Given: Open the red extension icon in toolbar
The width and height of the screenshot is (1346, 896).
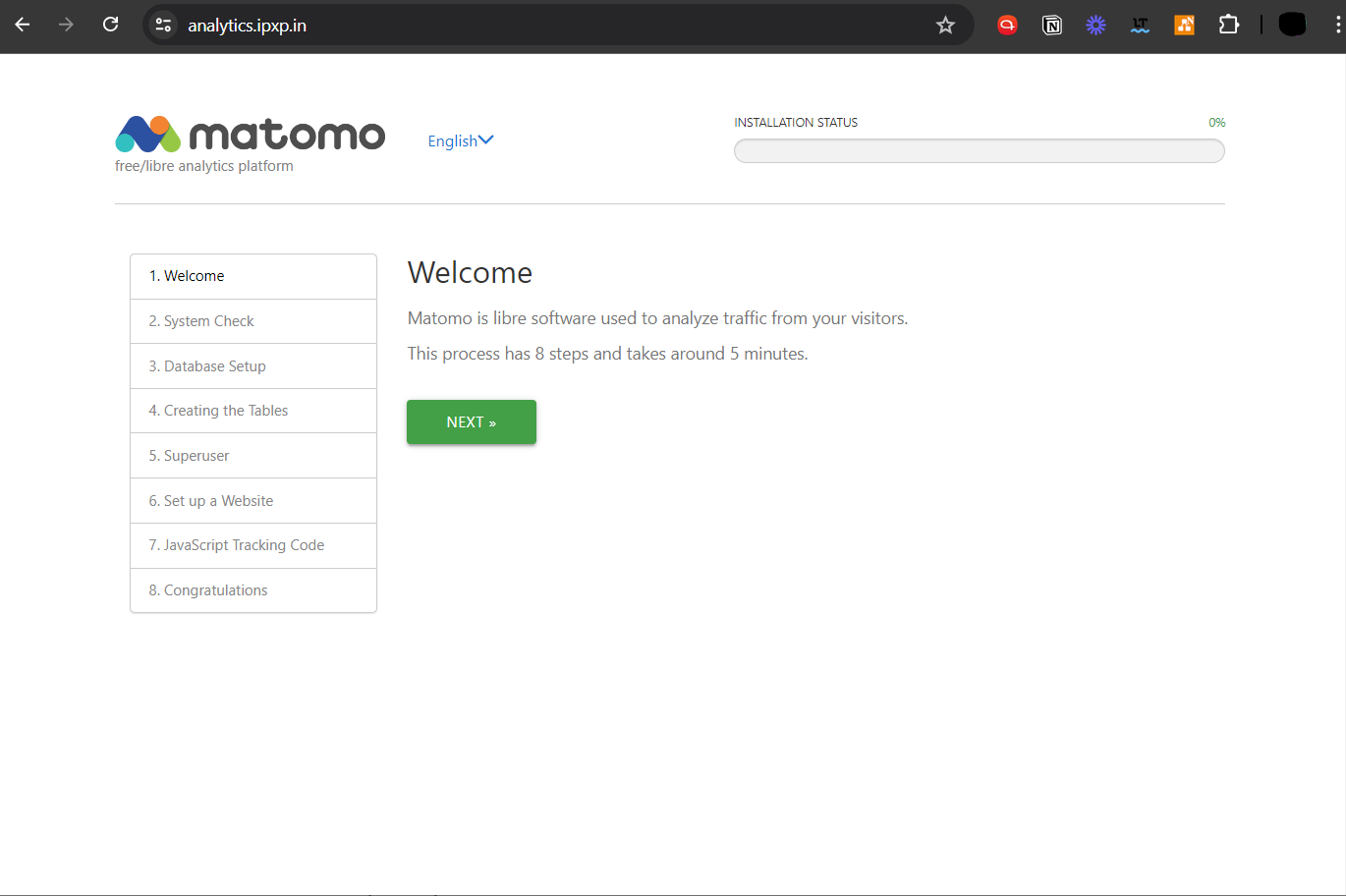Looking at the screenshot, I should [x=1007, y=25].
